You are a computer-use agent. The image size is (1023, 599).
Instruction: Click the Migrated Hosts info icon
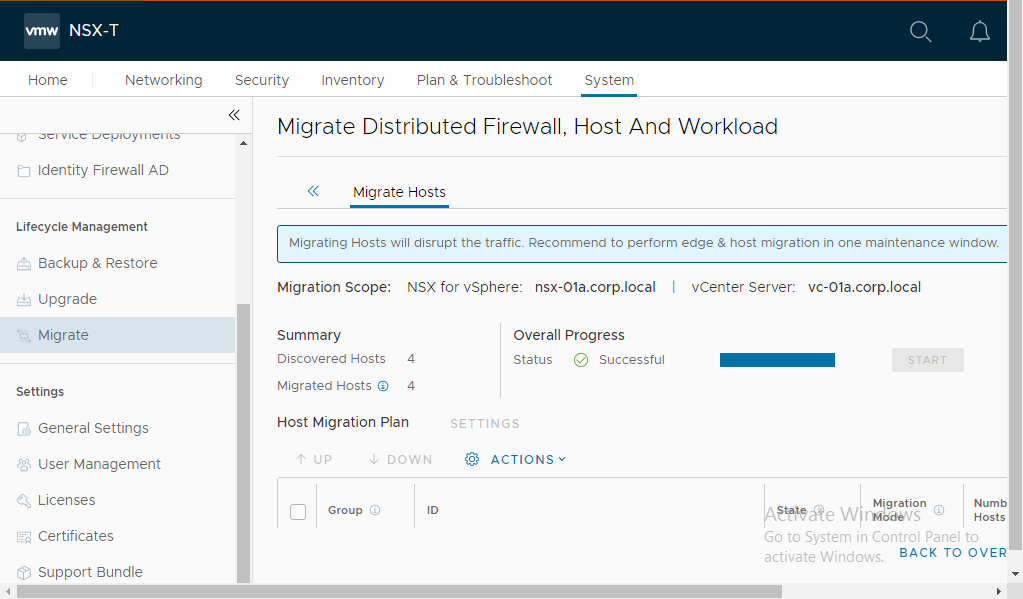[x=383, y=386]
